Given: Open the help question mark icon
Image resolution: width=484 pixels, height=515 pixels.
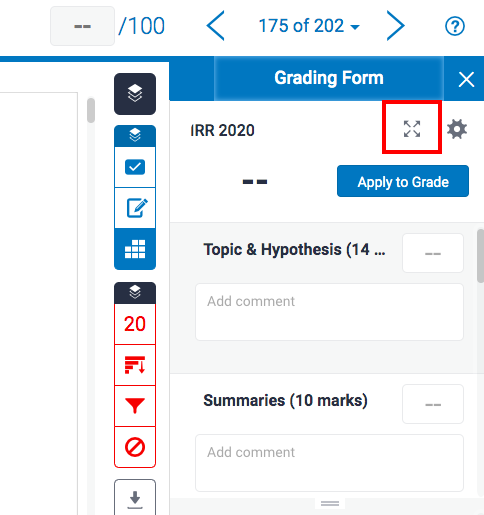Looking at the screenshot, I should (455, 26).
